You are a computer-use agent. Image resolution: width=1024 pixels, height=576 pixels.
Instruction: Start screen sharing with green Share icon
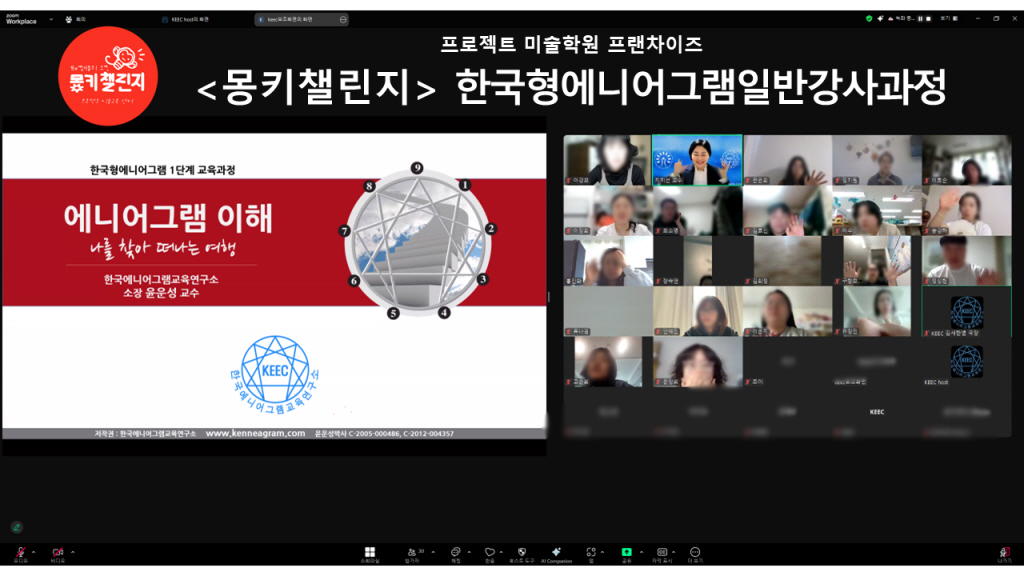point(626,554)
